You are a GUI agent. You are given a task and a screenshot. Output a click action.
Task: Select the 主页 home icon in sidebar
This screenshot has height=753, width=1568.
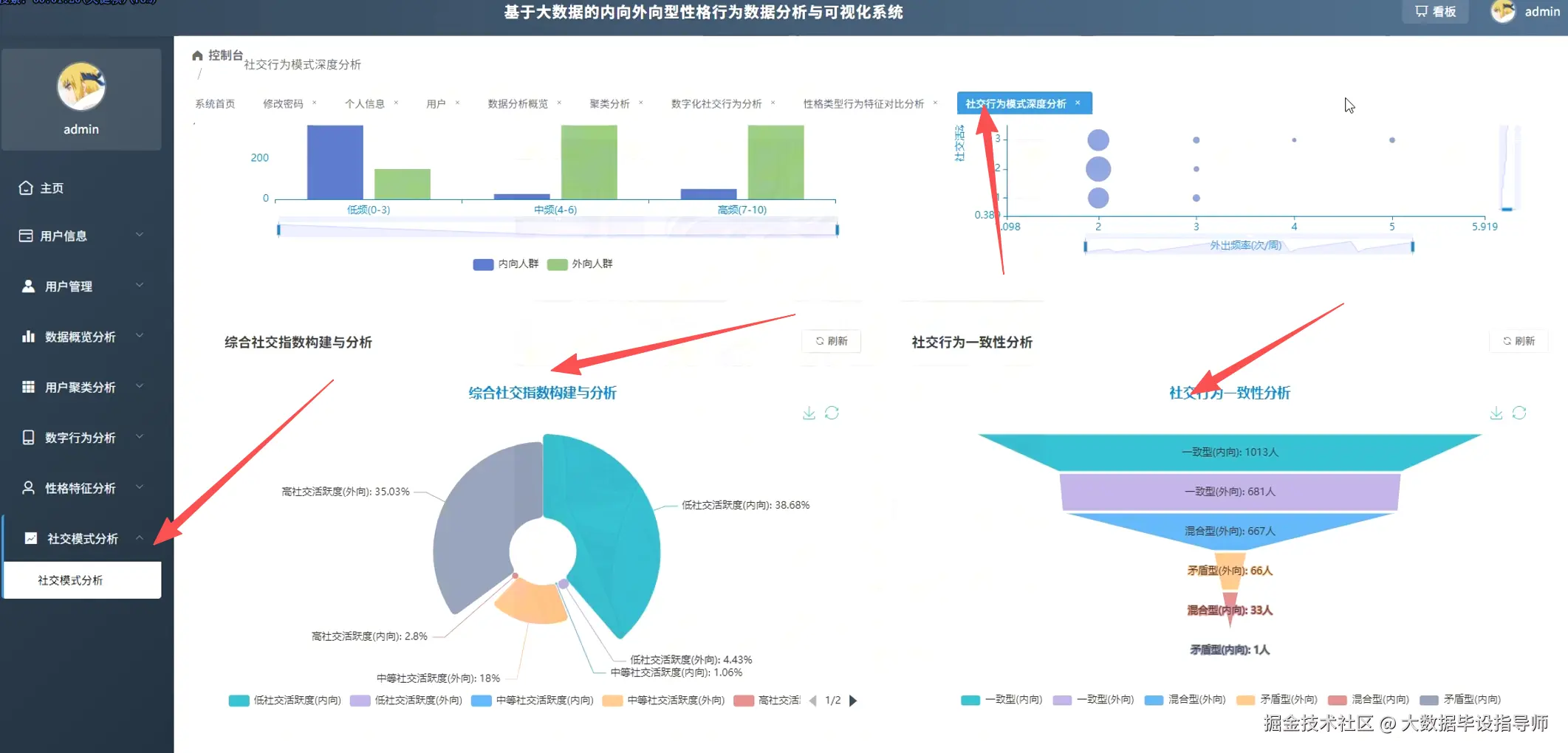(x=27, y=188)
